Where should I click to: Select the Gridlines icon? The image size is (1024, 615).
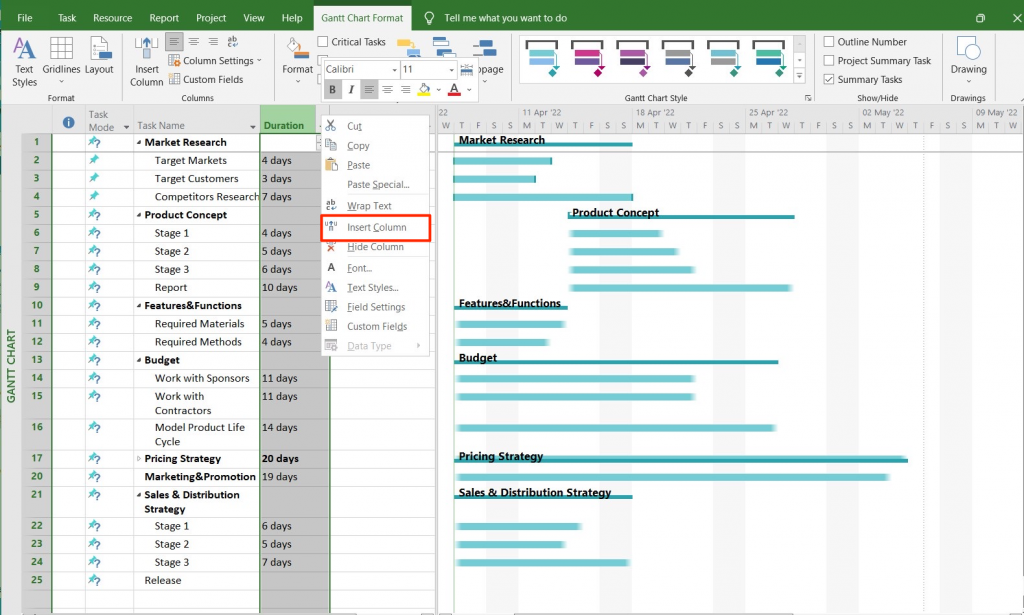click(x=61, y=50)
